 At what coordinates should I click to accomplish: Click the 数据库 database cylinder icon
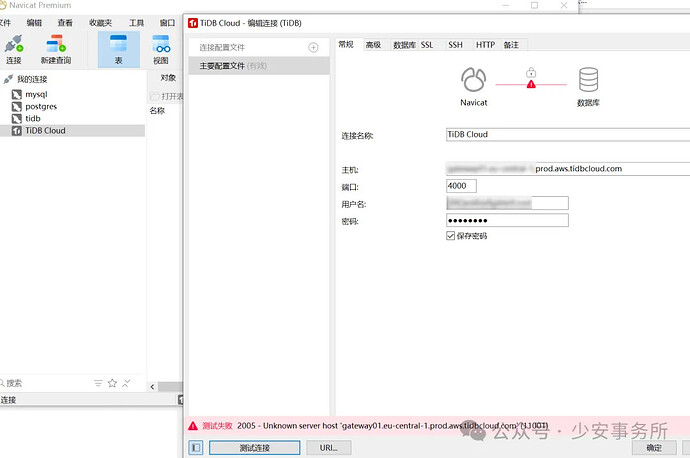click(x=588, y=80)
